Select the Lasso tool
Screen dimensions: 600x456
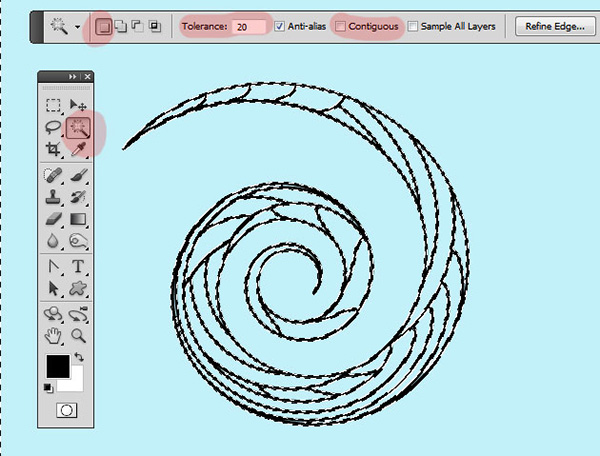point(53,127)
